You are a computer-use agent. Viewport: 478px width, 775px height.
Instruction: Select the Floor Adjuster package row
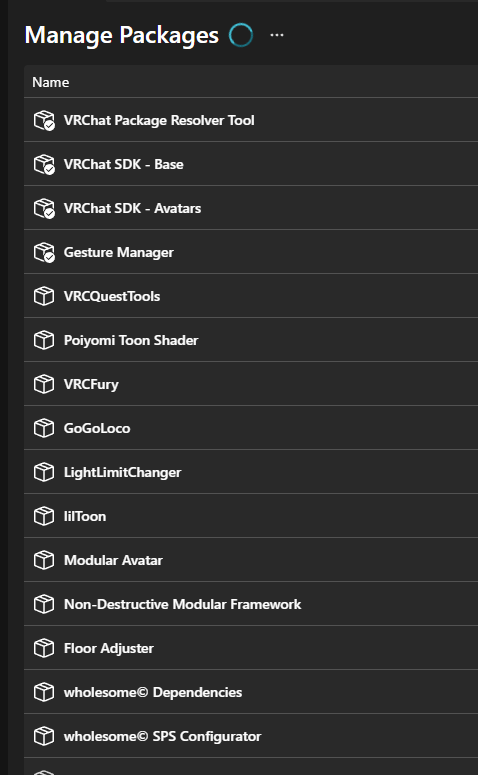(251, 648)
